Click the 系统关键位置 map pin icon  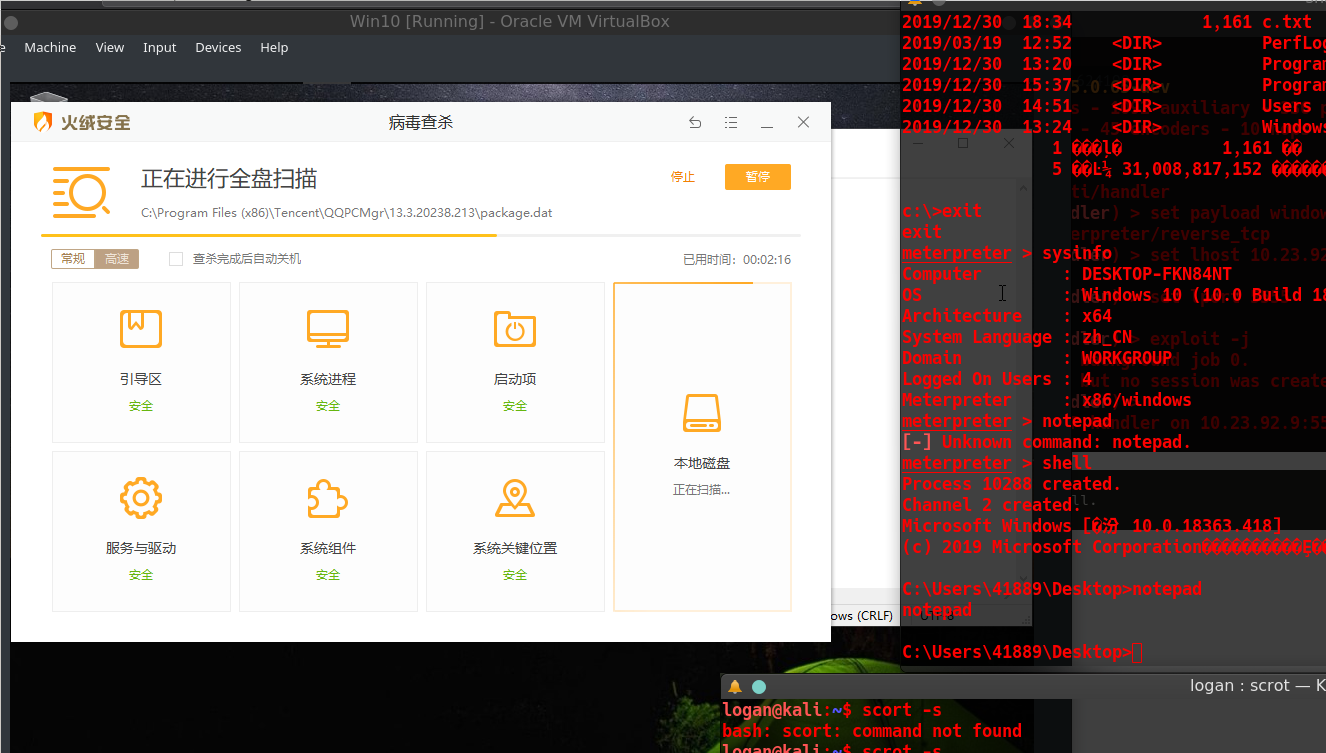click(x=515, y=497)
